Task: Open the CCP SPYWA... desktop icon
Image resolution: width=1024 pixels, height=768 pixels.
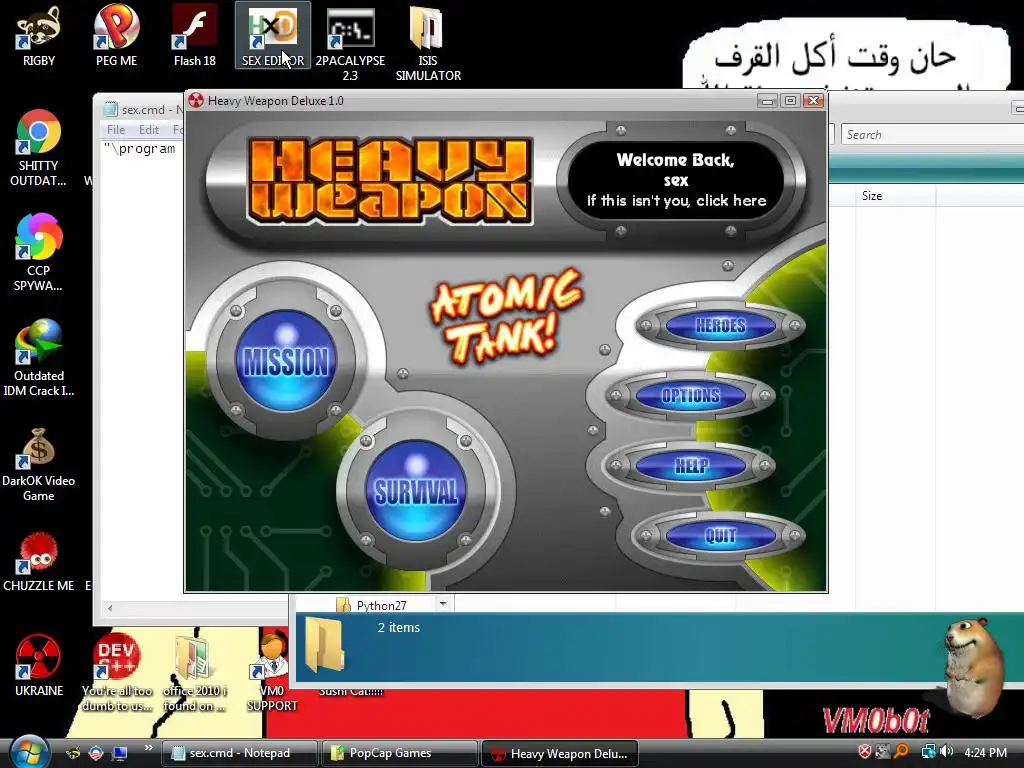Action: tap(39, 253)
